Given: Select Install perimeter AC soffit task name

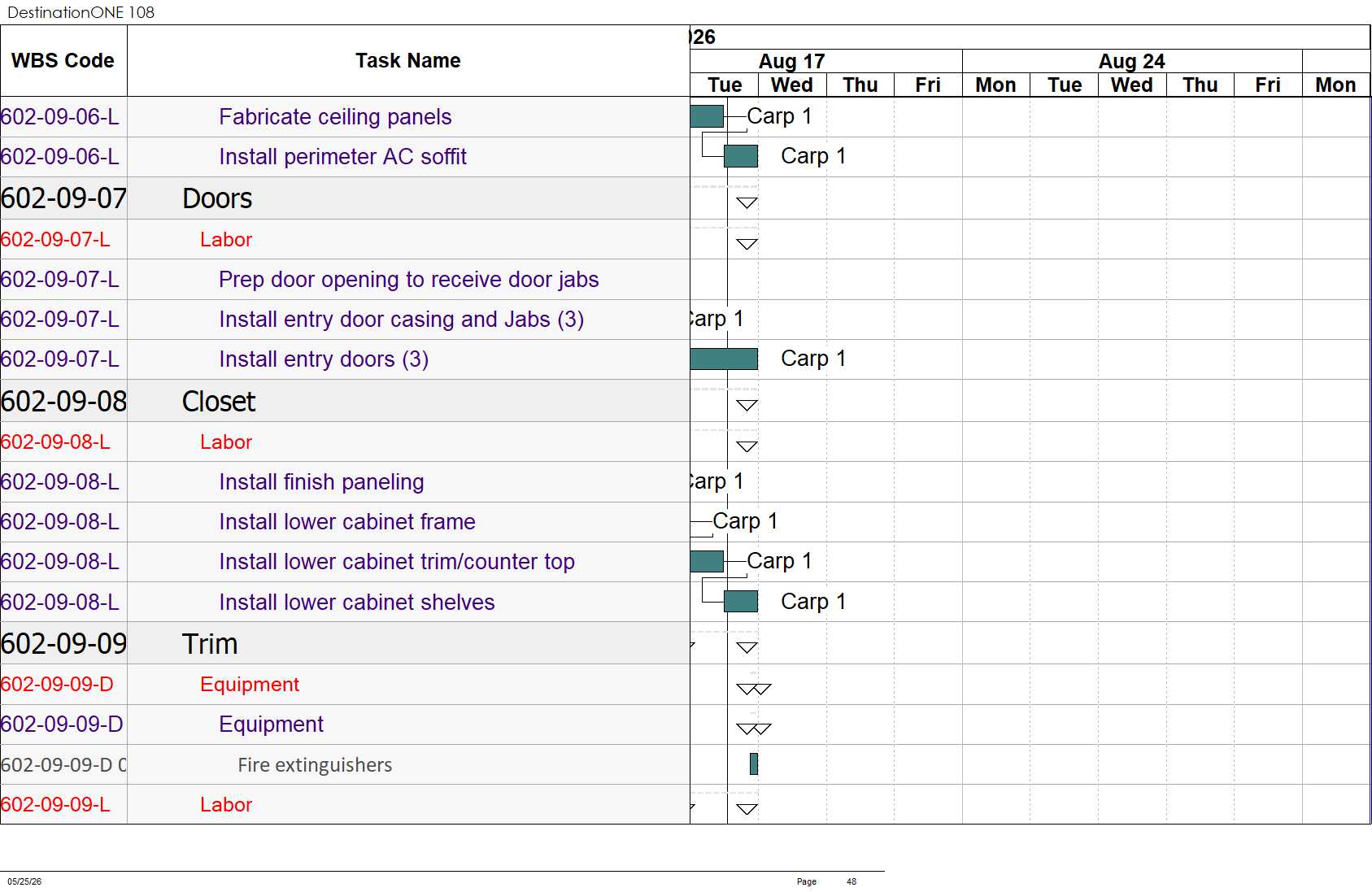Looking at the screenshot, I should 342,157.
